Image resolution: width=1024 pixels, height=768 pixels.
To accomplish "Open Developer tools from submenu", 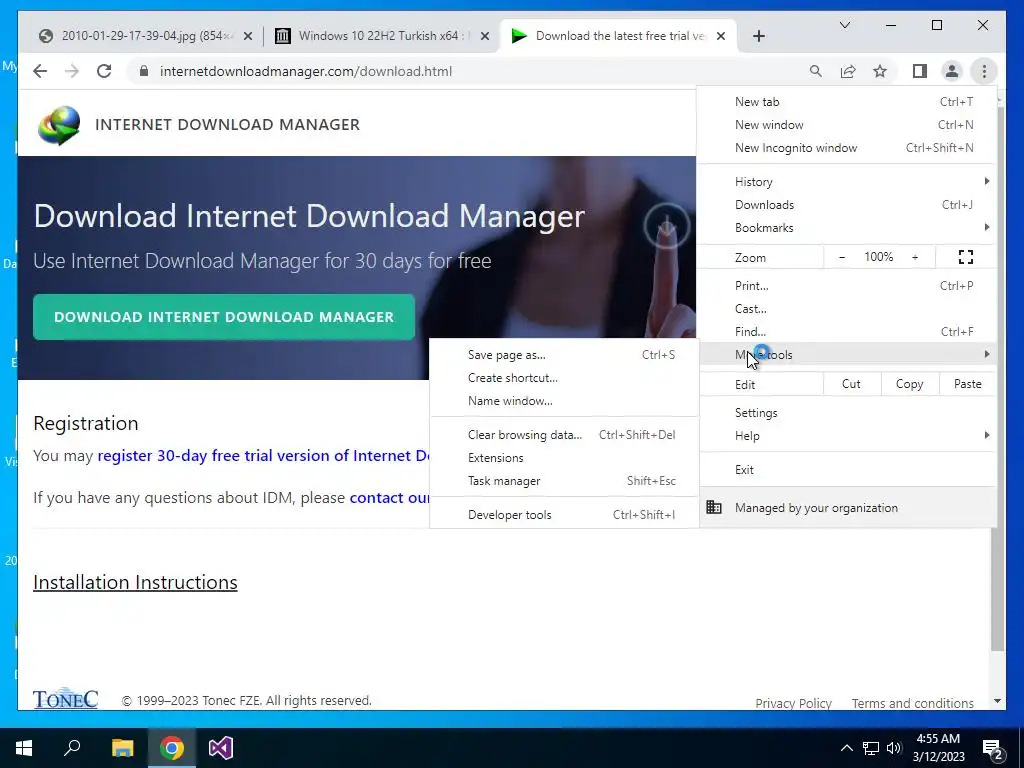I will coord(564,514).
